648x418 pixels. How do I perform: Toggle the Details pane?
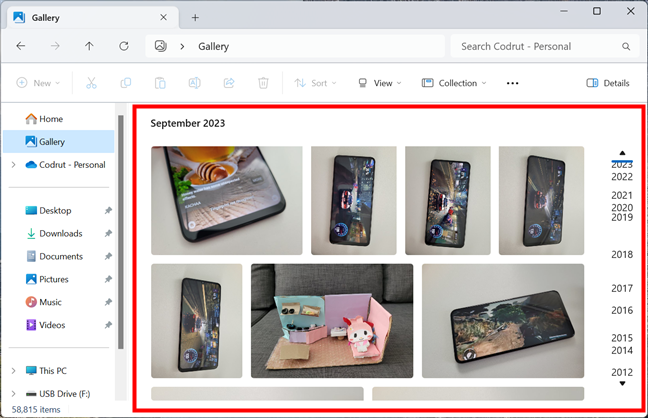tap(608, 83)
